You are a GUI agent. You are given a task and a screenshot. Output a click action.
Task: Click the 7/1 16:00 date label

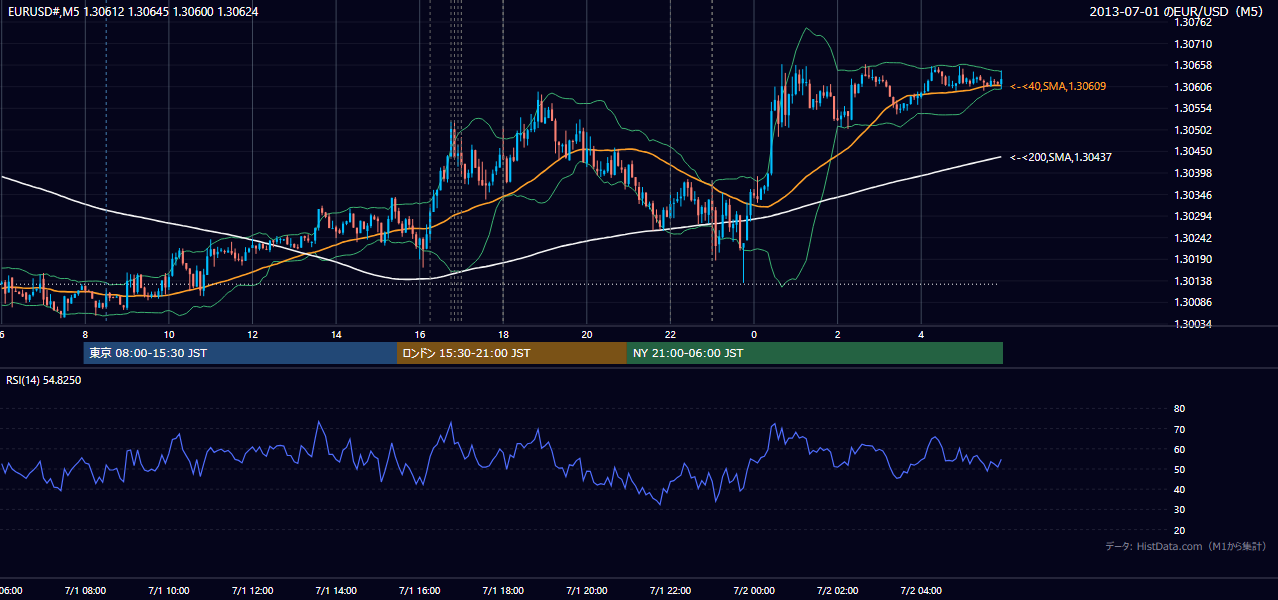(x=420, y=591)
